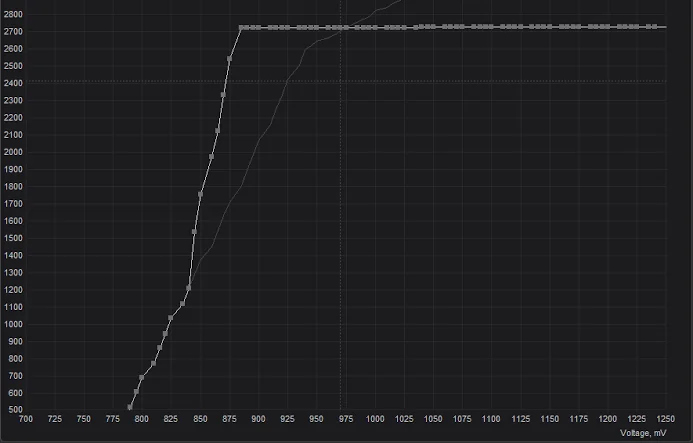Select the corner point where the curve flattens
Image resolution: width=693 pixels, height=443 pixels.
(x=241, y=27)
